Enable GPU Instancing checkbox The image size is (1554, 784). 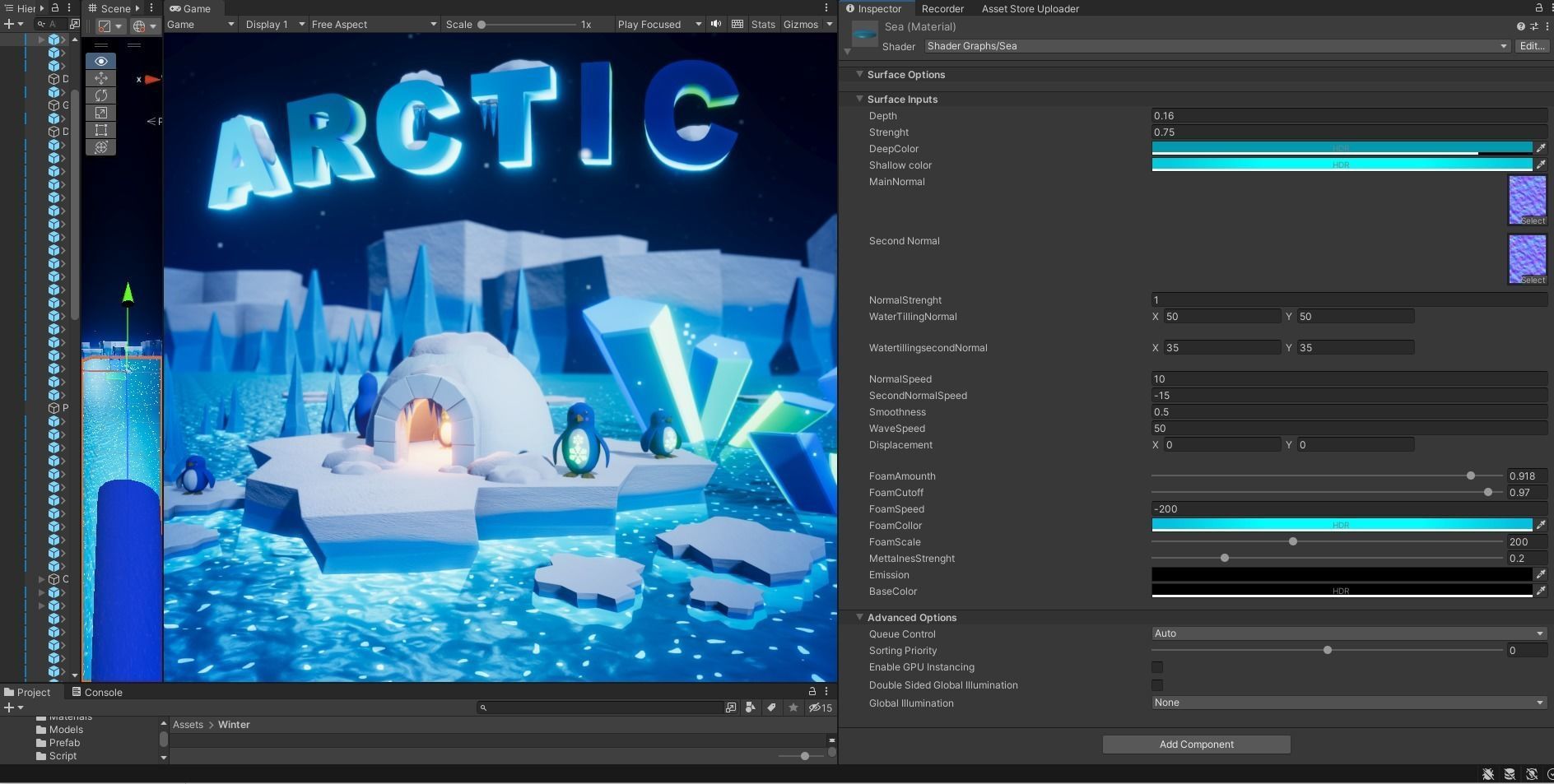click(1157, 667)
